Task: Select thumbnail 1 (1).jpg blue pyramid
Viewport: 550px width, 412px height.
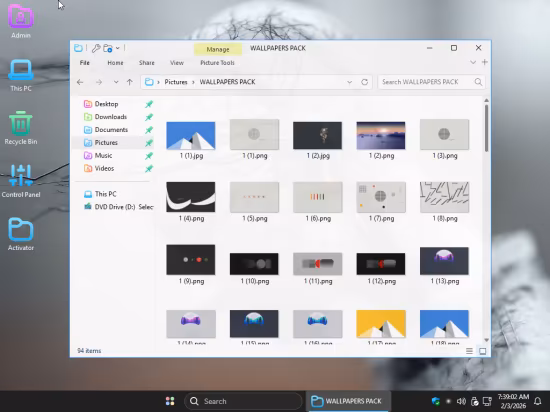Action: pyautogui.click(x=191, y=136)
